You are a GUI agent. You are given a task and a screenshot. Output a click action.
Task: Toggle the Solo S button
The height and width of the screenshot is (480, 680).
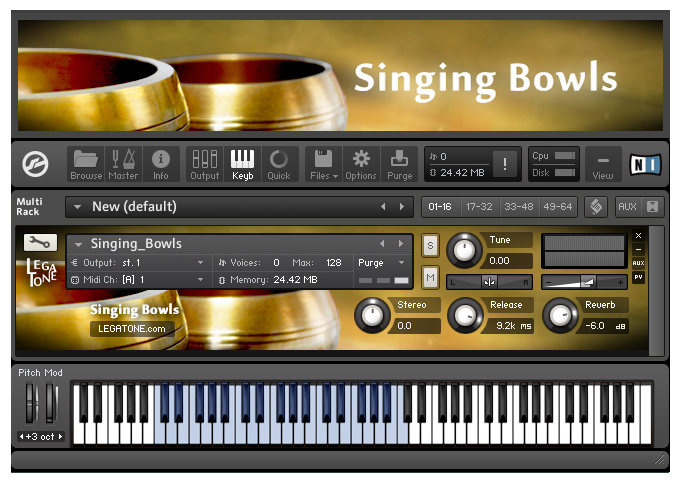(x=430, y=246)
